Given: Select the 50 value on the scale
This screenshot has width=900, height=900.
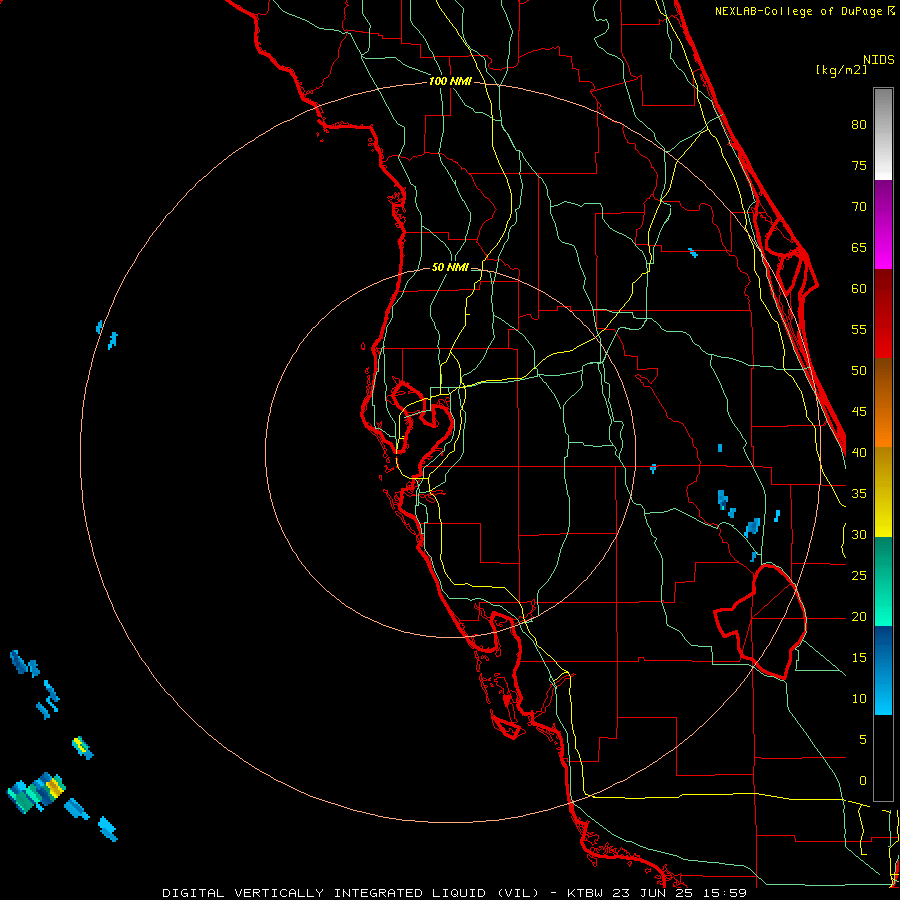Looking at the screenshot, I should coord(859,370).
